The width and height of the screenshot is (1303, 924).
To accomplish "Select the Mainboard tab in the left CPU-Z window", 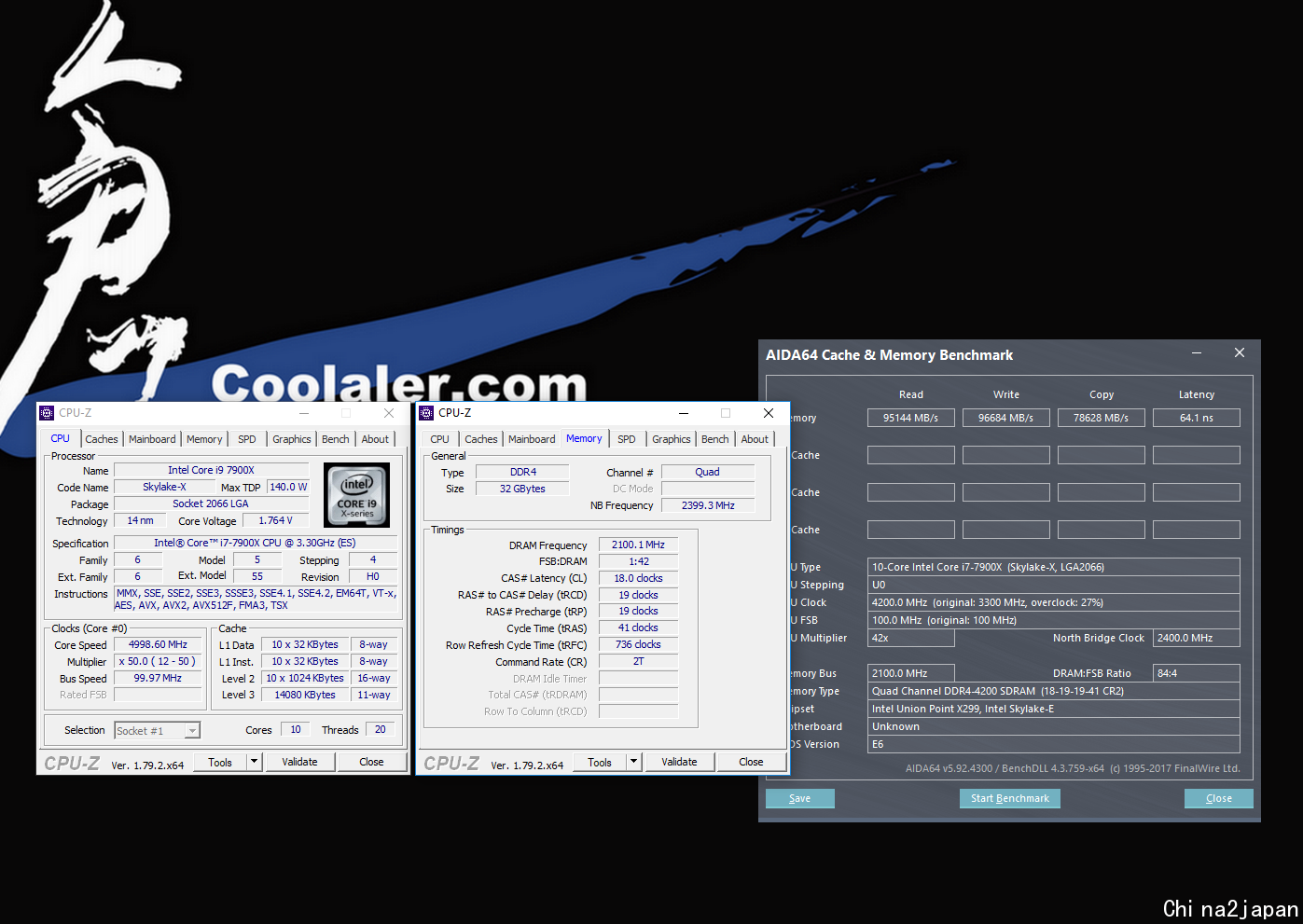I will pyautogui.click(x=152, y=439).
